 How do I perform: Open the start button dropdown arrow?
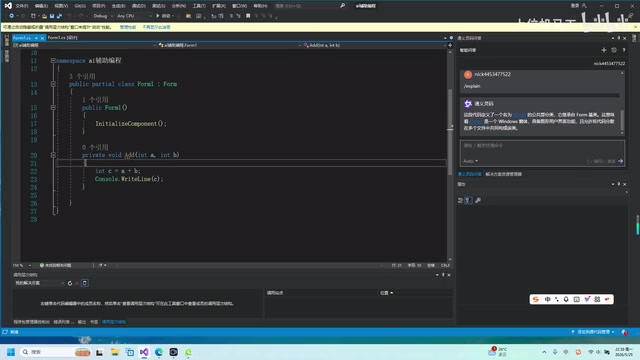173,16
